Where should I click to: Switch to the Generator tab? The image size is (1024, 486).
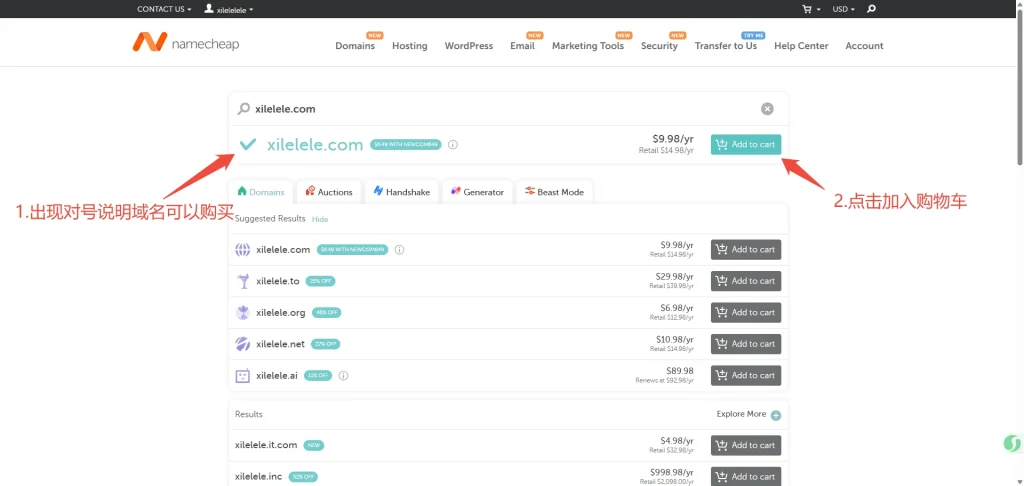[477, 192]
